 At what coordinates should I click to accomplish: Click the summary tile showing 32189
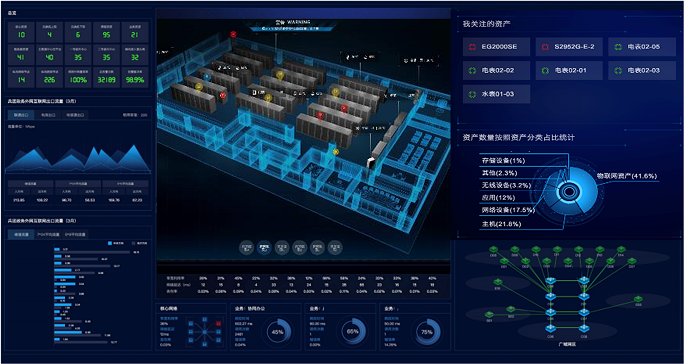(106, 77)
